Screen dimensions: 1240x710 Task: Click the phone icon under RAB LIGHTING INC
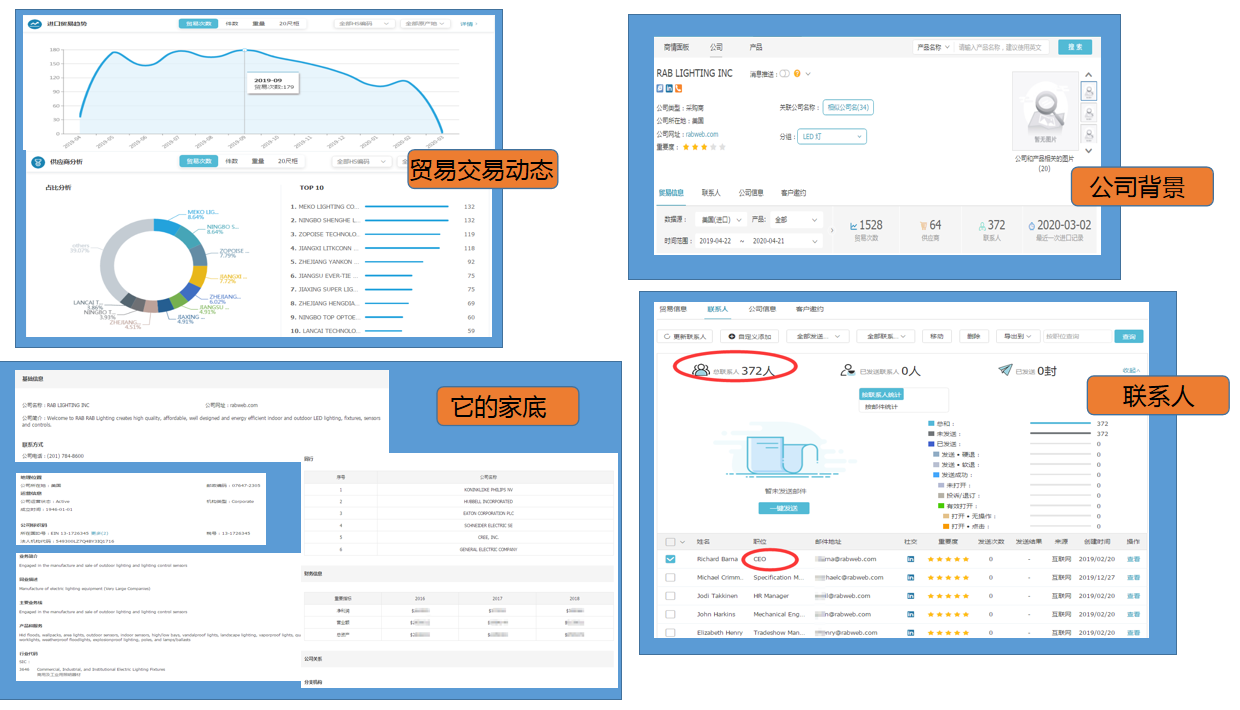pos(680,88)
